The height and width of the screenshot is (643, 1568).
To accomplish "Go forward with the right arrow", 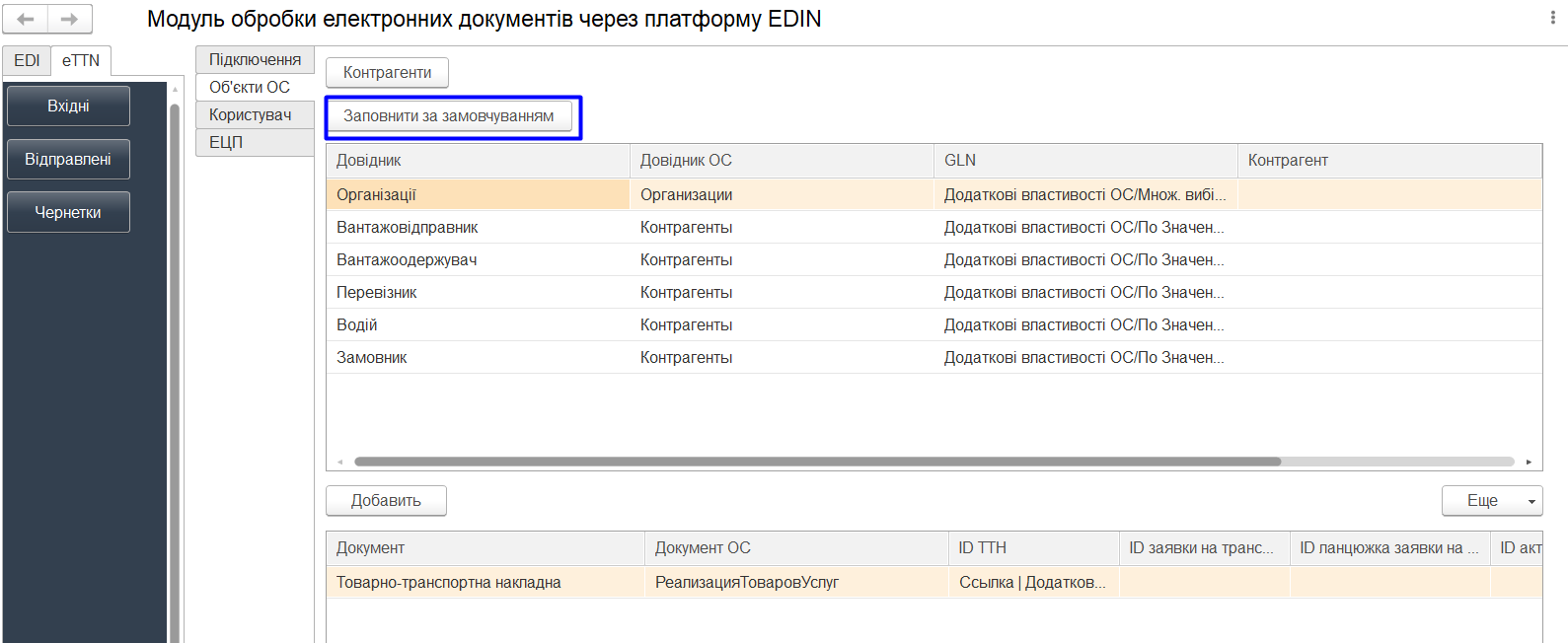I will click(70, 19).
